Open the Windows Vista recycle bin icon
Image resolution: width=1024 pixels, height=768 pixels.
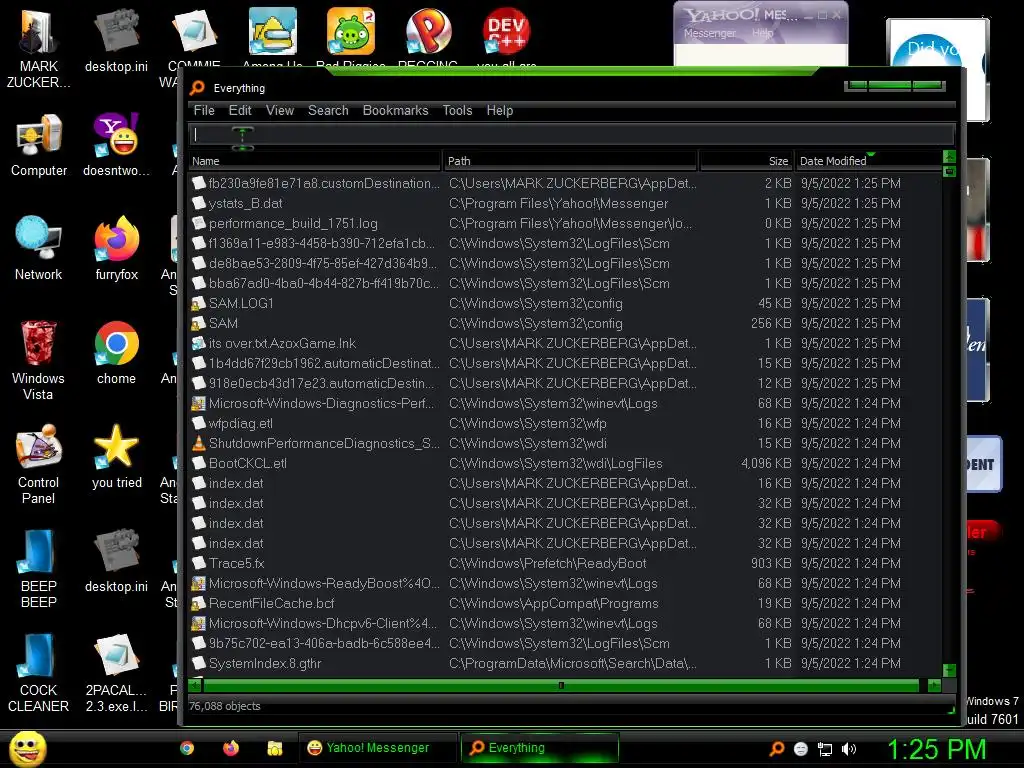pyautogui.click(x=39, y=359)
